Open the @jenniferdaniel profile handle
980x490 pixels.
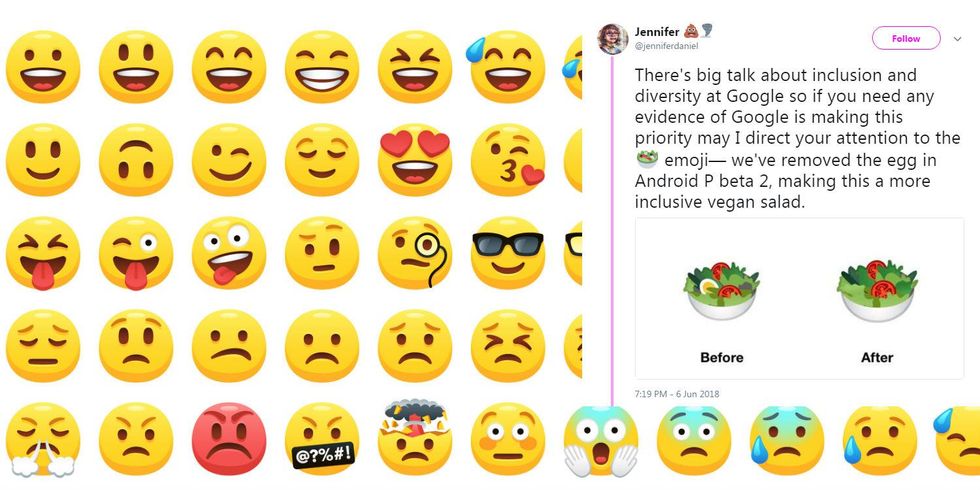click(666, 46)
